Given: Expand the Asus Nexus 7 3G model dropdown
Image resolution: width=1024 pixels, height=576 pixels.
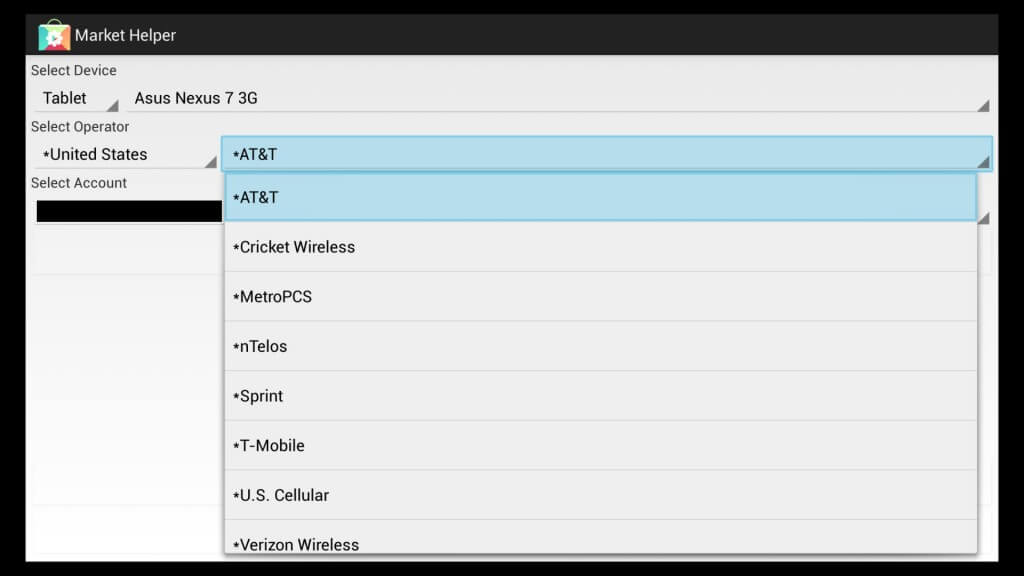Looking at the screenshot, I should (558, 98).
